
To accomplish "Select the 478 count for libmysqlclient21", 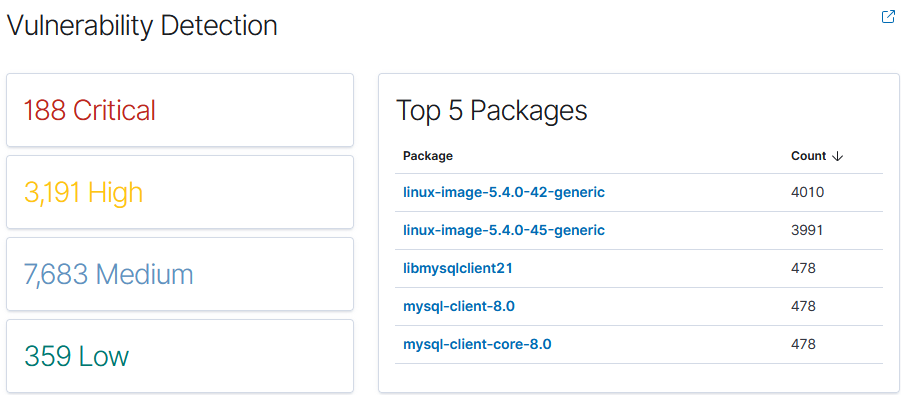I will coord(803,269).
